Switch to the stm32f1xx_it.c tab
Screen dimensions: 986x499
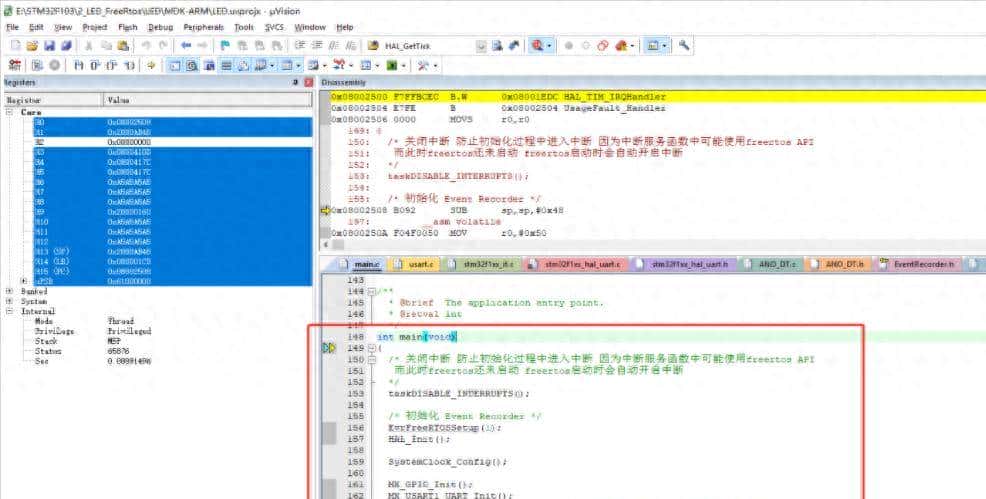[482, 265]
